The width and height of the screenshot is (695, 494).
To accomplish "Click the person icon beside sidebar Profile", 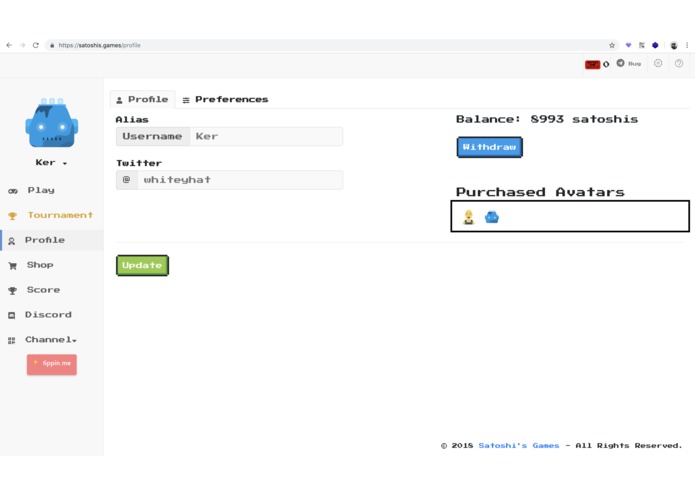I will click(x=12, y=241).
